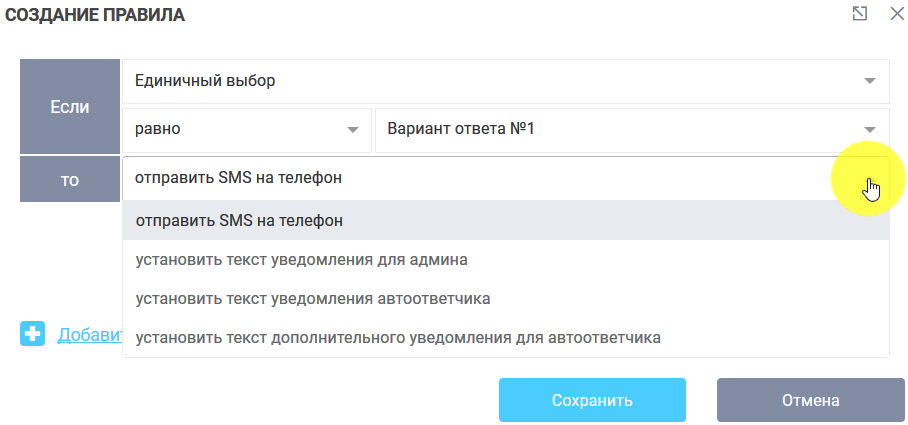This screenshot has width=908, height=425.
Task: Click the 'то' action label block
Action: [69, 180]
